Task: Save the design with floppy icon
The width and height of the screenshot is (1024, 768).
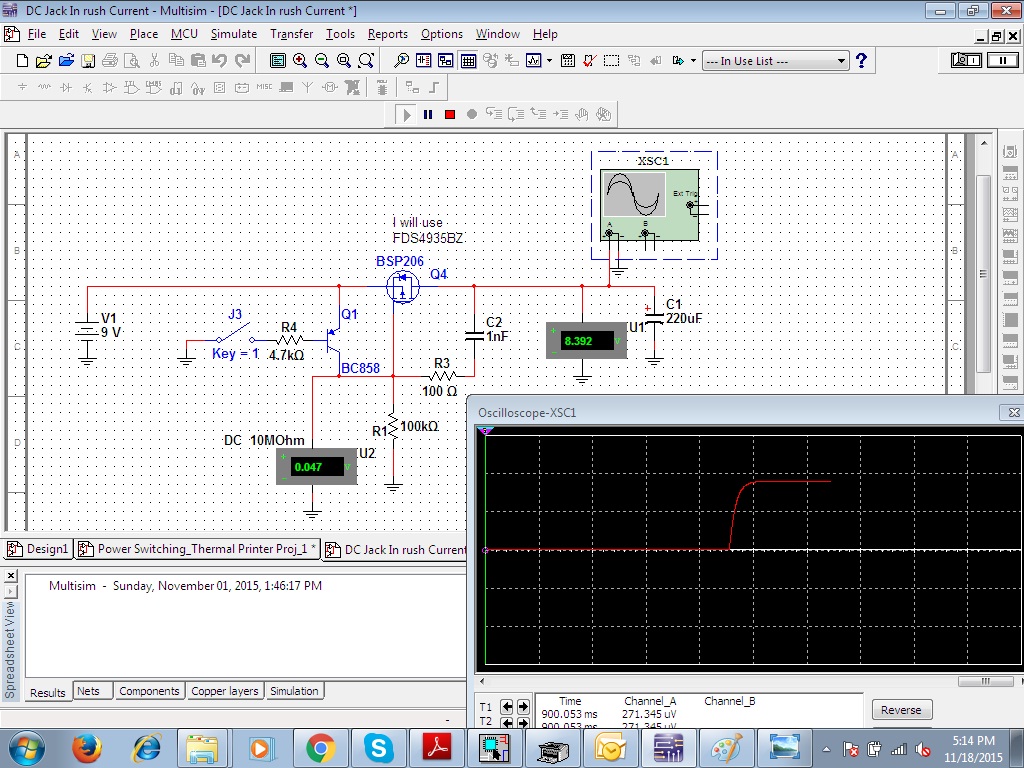Action: [87, 61]
